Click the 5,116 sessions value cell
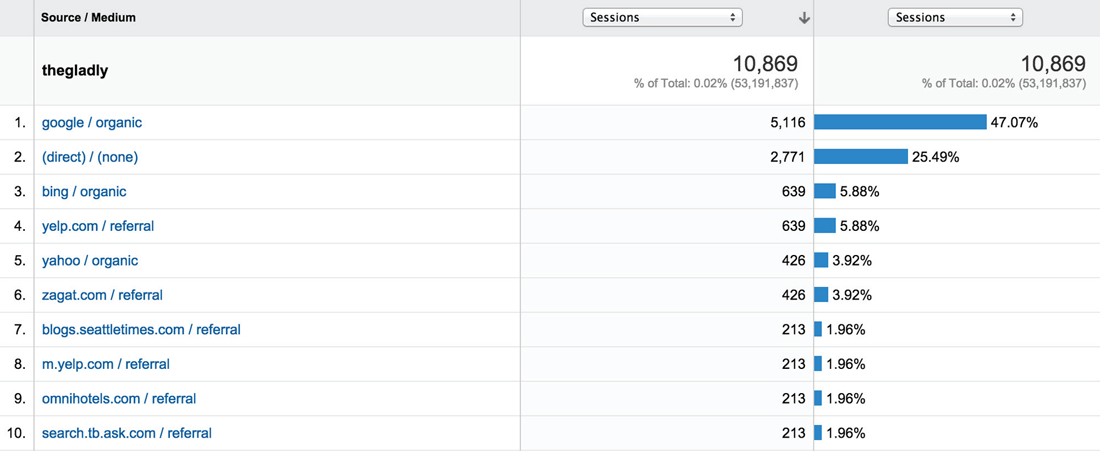Image resolution: width=1100 pixels, height=453 pixels. click(786, 123)
